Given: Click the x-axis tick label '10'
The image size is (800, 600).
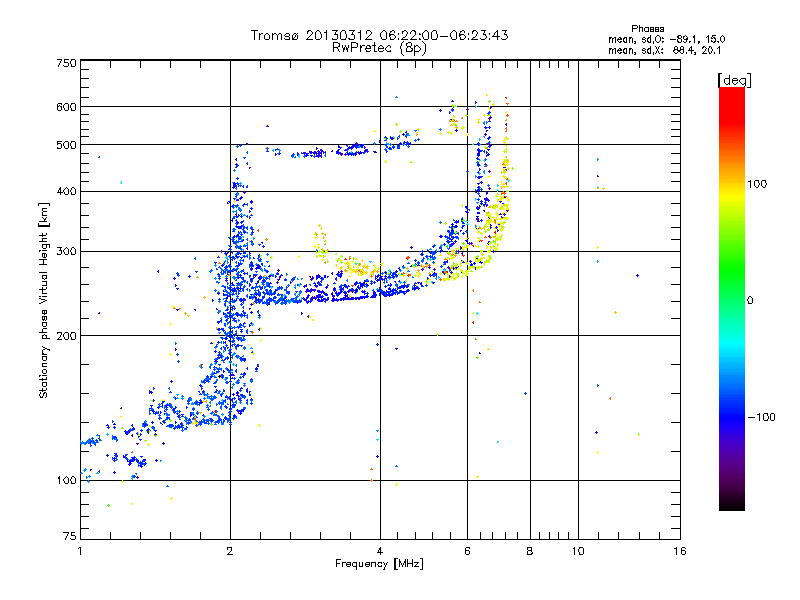Looking at the screenshot, I should [x=578, y=551].
